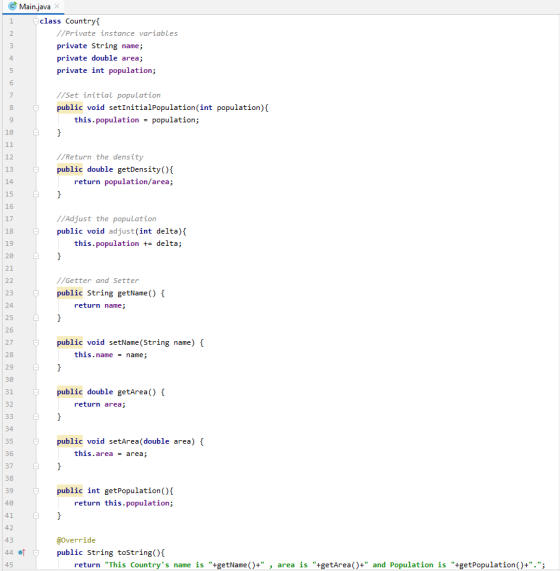Viewport: 560px width, 571px height.
Task: Click comment '//Adjust the population'
Action: point(106,219)
